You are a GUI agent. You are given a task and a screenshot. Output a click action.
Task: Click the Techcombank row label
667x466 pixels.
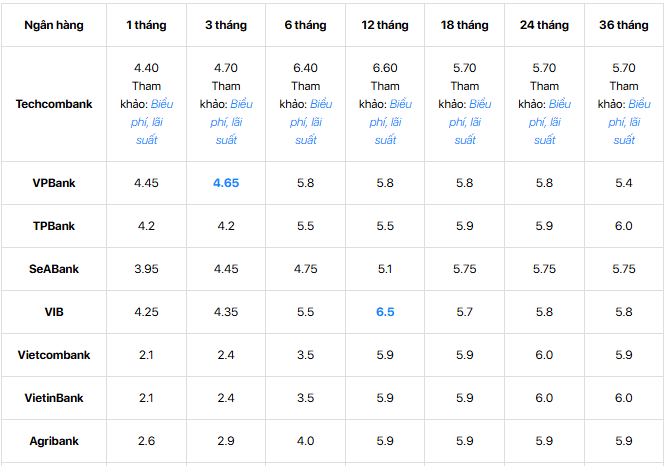click(x=54, y=104)
